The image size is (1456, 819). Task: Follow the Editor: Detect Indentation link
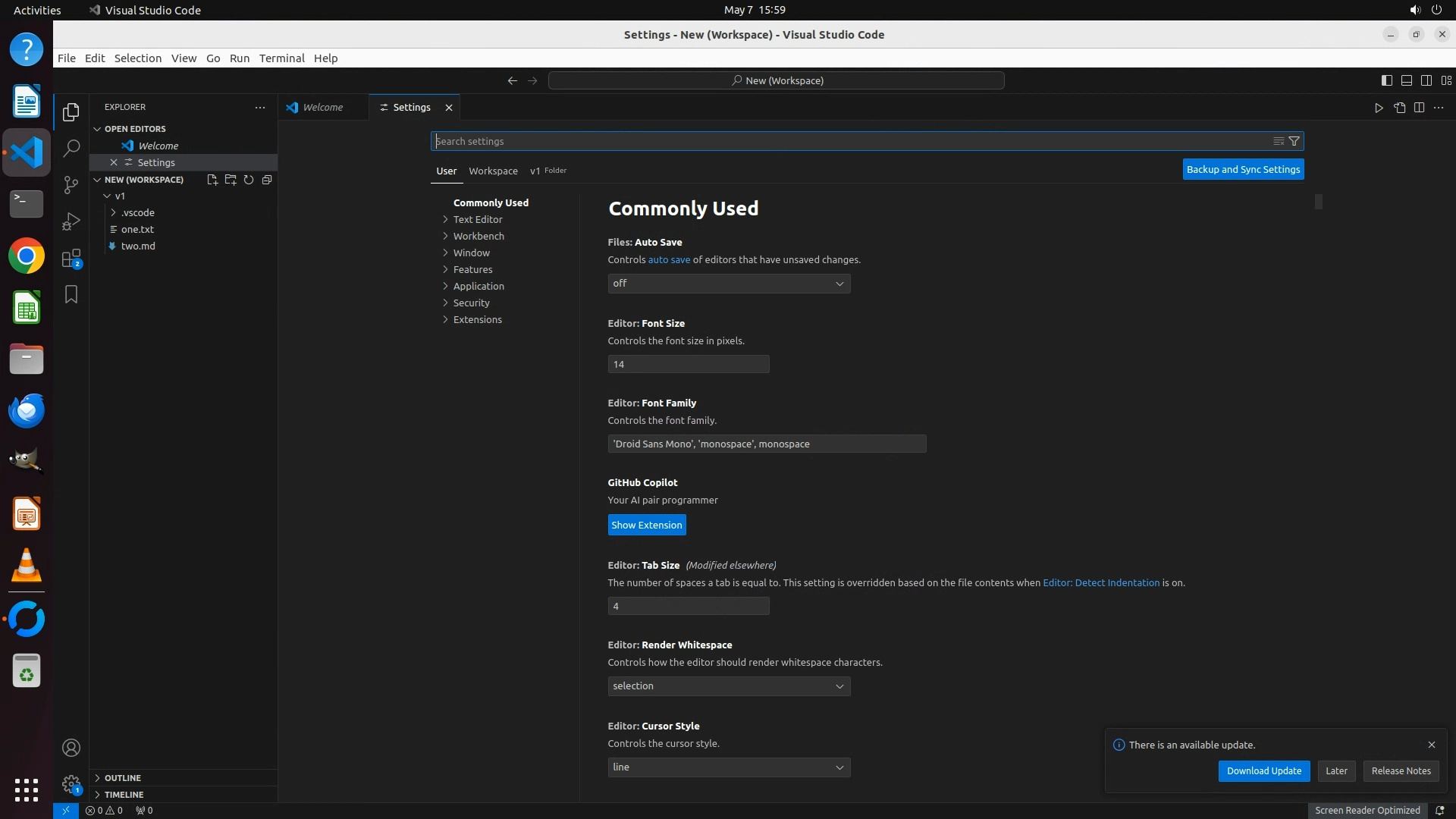pyautogui.click(x=1100, y=582)
